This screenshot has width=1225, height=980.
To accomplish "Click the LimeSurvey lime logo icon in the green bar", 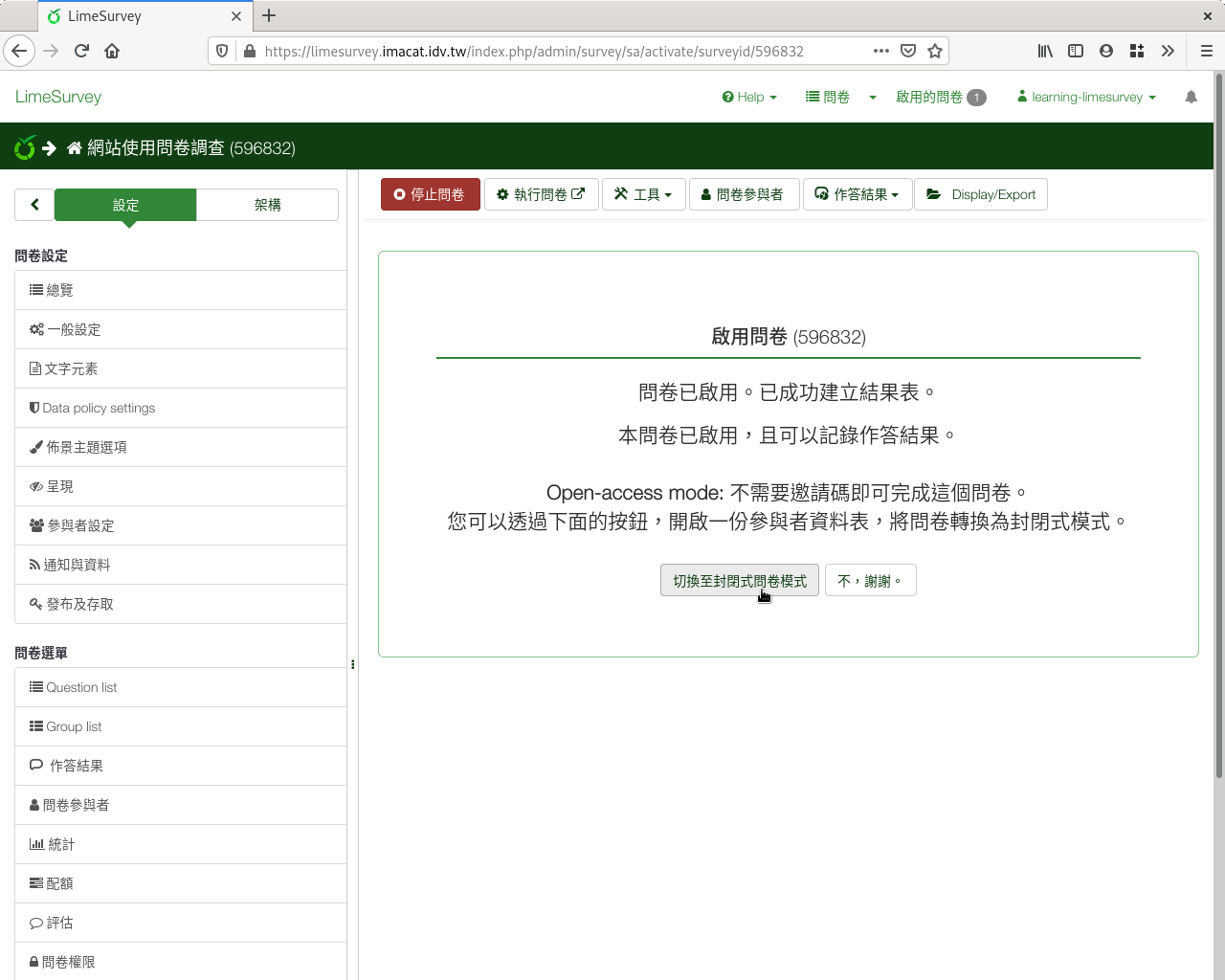I will pos(25,147).
